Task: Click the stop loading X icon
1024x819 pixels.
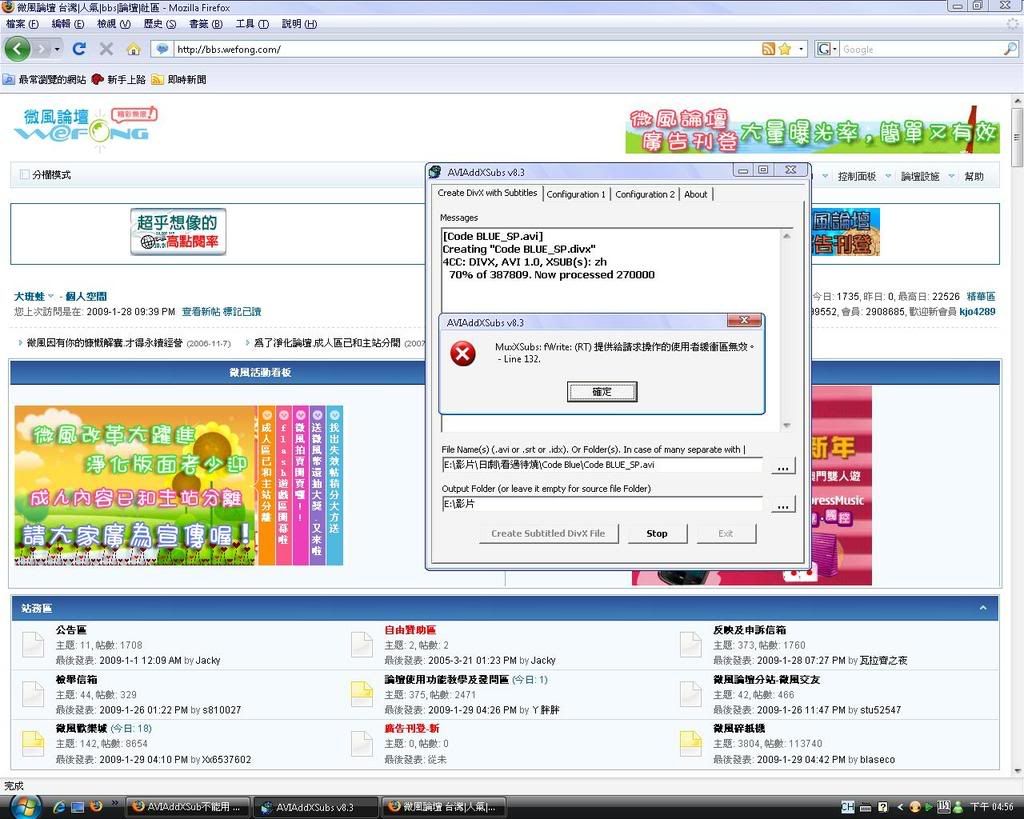Action: tap(106, 49)
